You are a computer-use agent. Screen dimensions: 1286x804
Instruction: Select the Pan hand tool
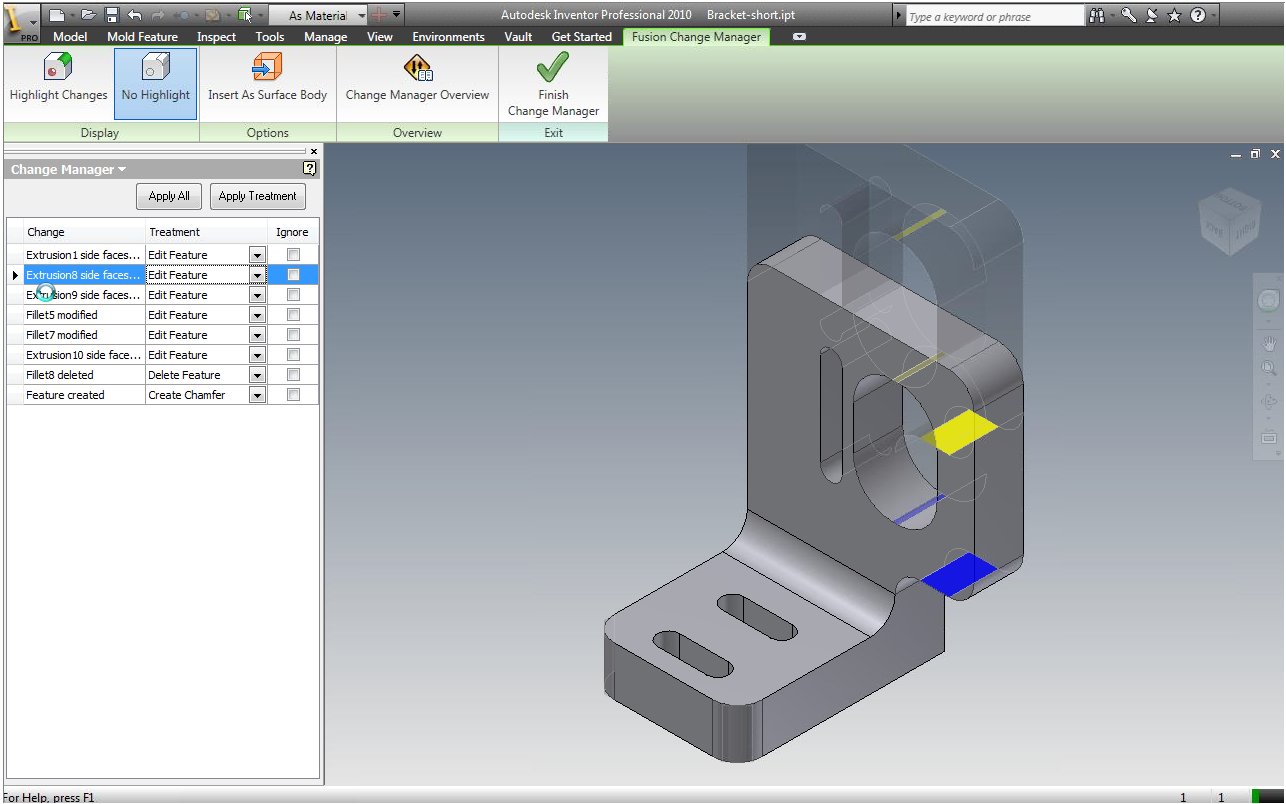click(1268, 344)
